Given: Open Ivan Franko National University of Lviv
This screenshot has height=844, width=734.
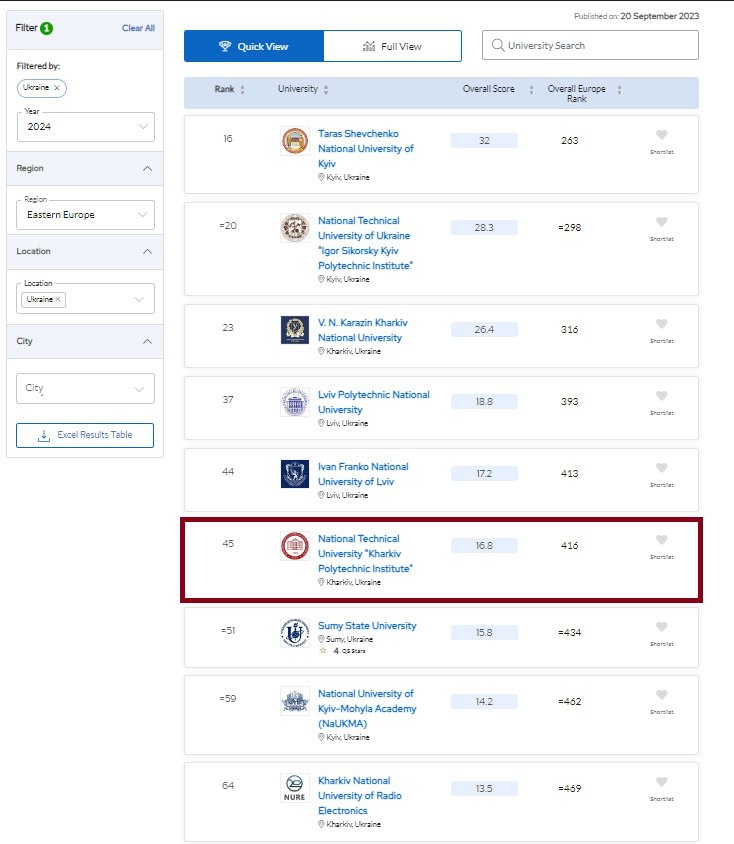Looking at the screenshot, I should (363, 474).
